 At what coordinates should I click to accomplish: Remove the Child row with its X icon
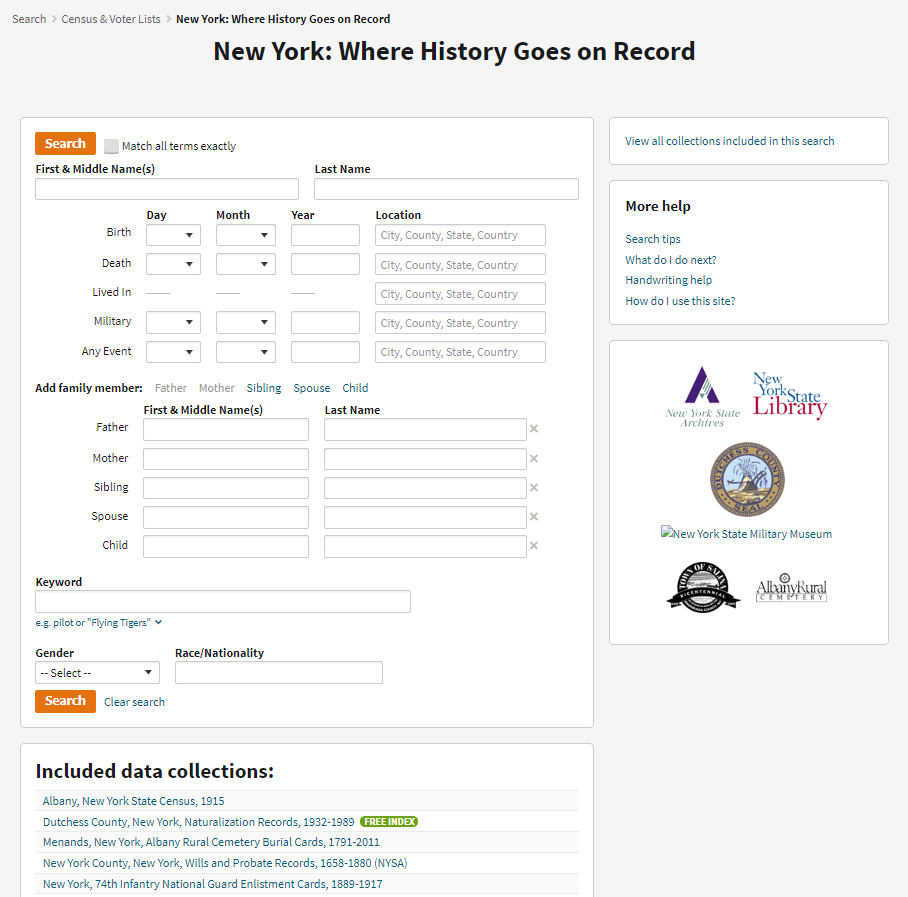coord(534,546)
